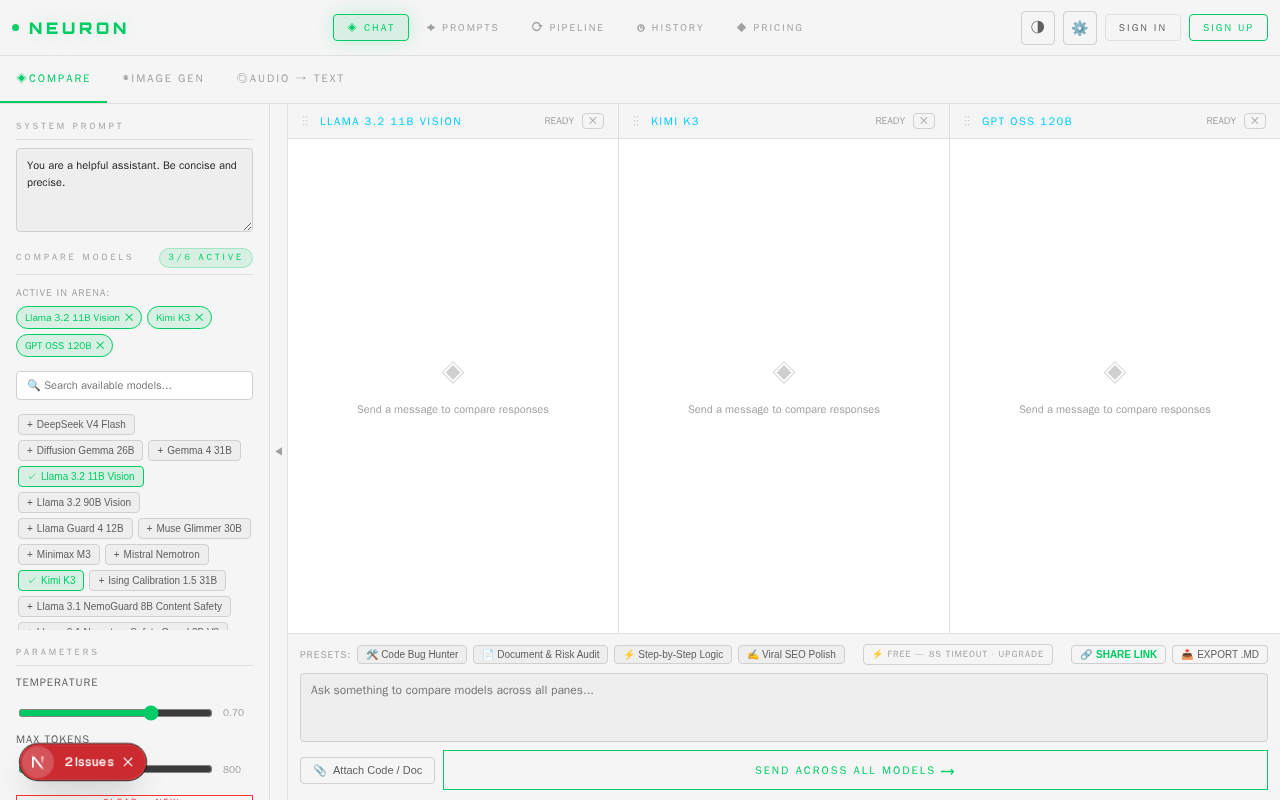
Task: Deselect the checked Llama 3.2 11B Vision model
Action: tap(81, 477)
